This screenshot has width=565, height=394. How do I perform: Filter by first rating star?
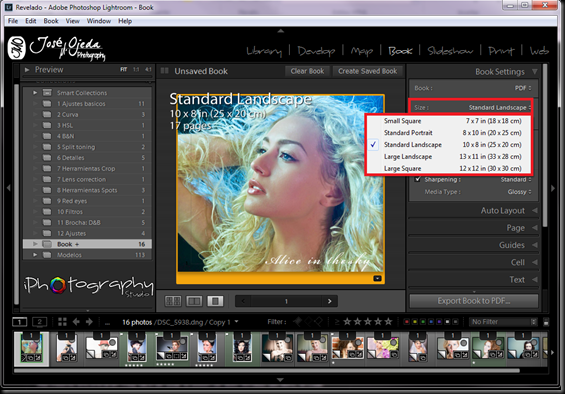click(x=347, y=322)
